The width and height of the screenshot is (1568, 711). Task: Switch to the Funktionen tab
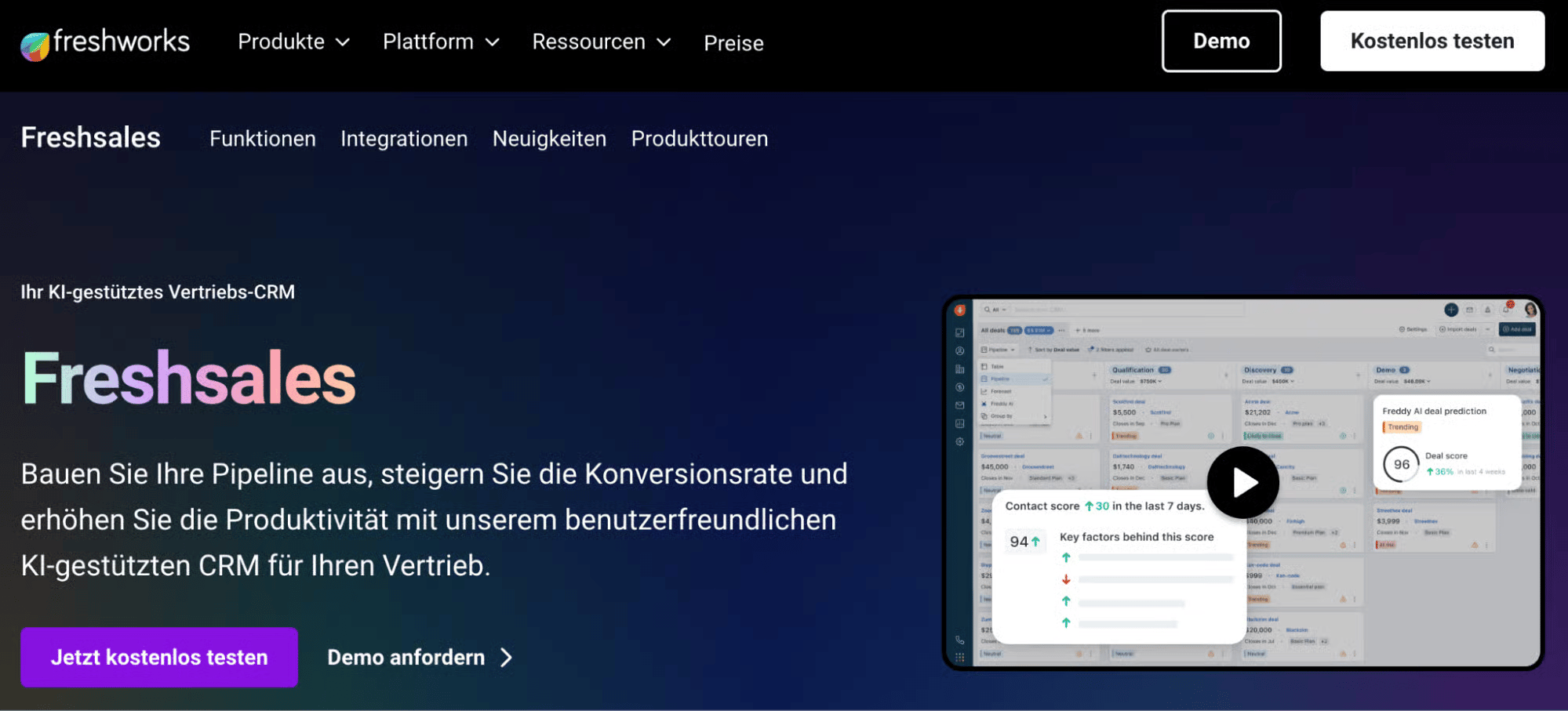(262, 139)
